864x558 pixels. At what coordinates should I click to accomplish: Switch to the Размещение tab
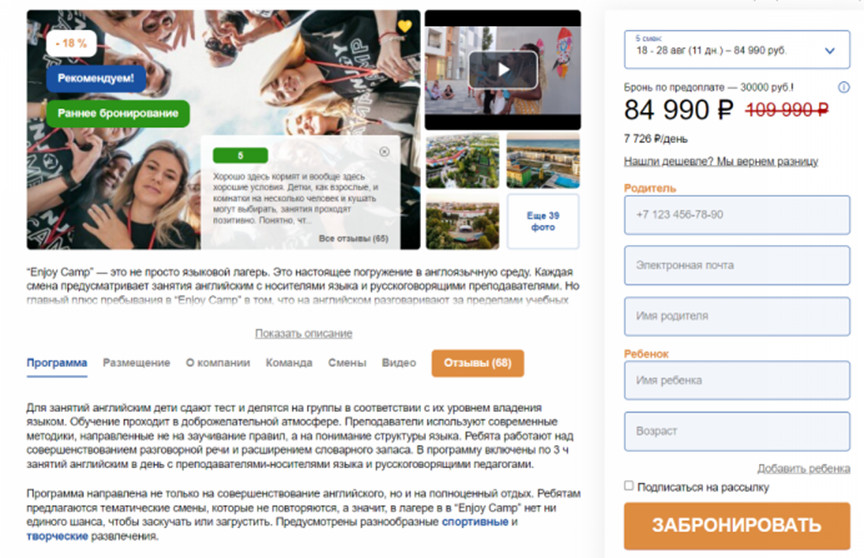[136, 362]
